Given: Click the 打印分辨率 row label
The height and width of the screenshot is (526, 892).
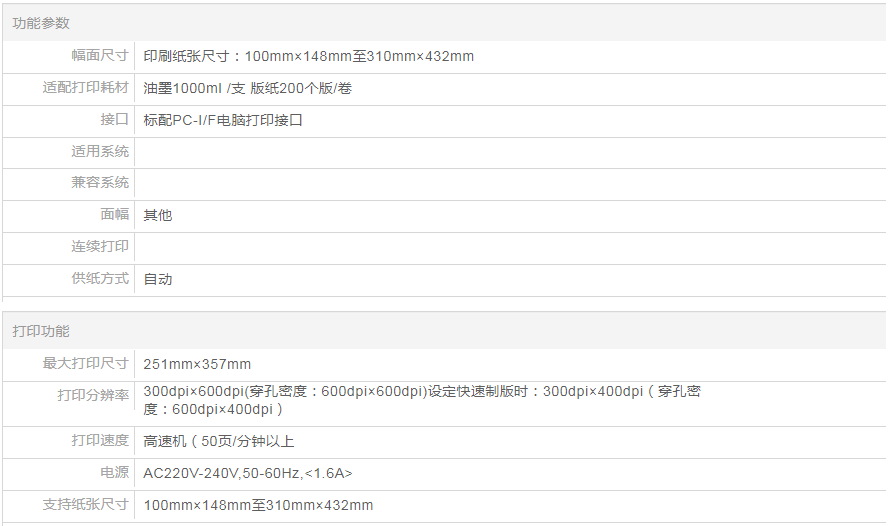Looking at the screenshot, I should [x=93, y=395].
